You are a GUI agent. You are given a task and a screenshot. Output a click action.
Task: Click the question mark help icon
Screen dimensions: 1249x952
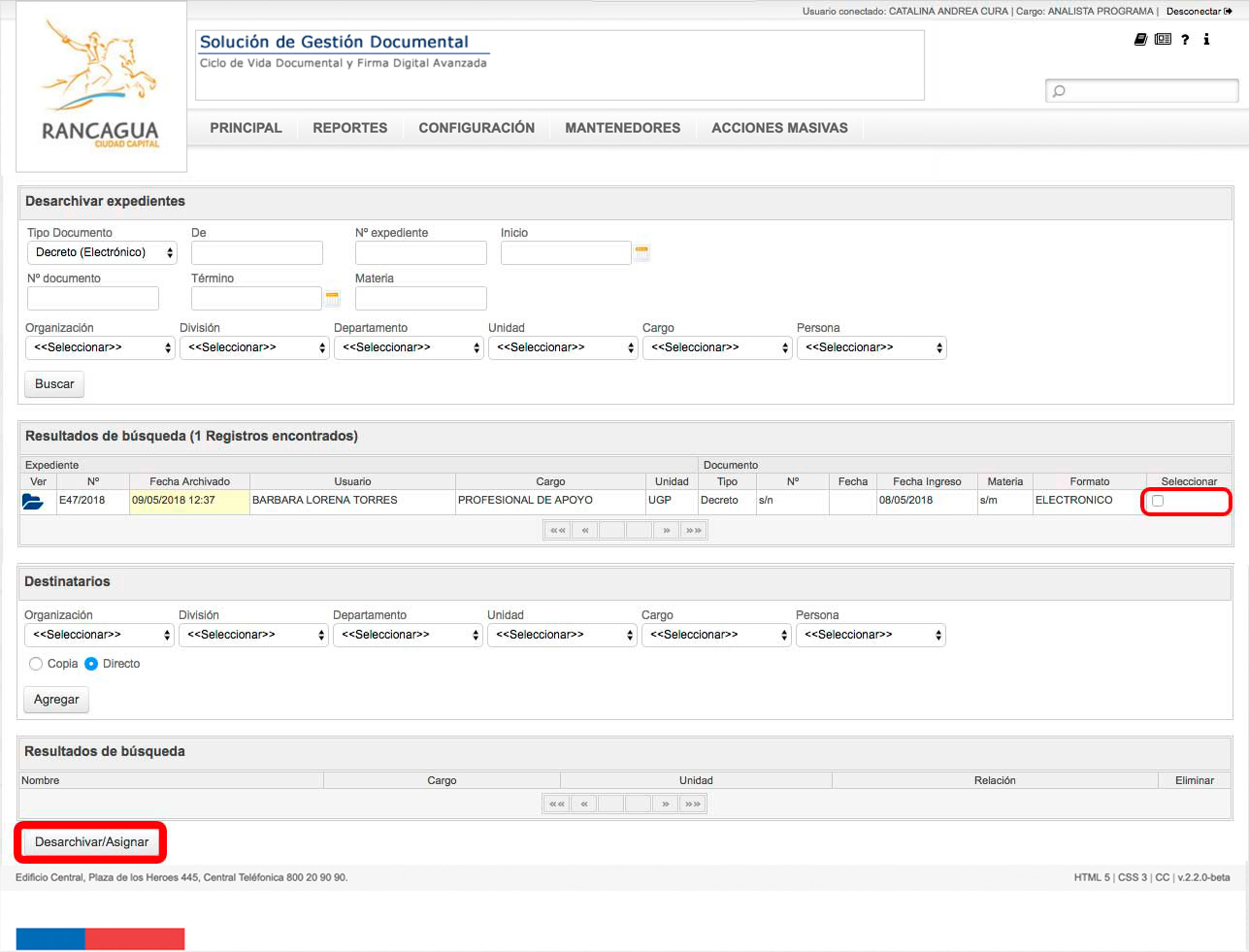(1185, 39)
